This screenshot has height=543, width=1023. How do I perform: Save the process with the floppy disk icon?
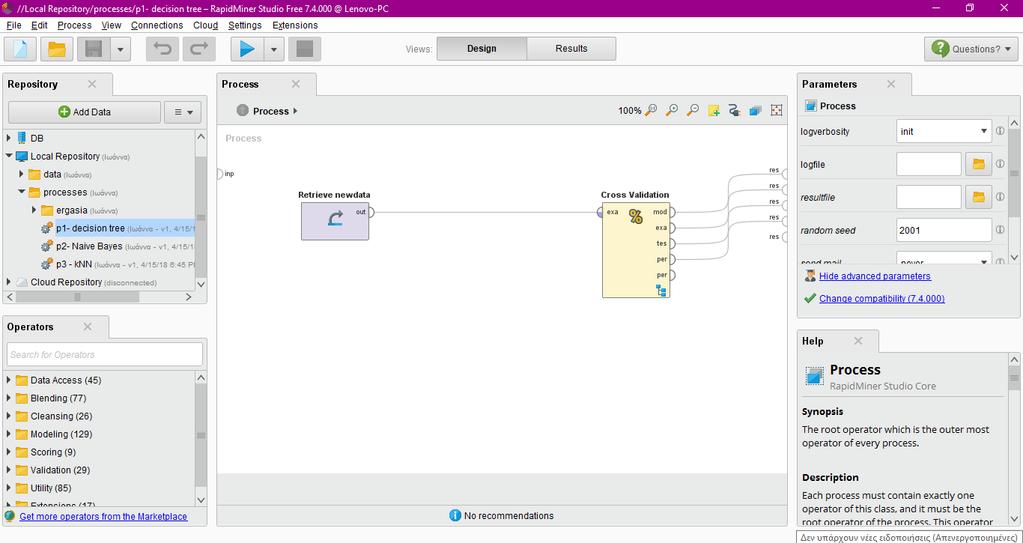point(94,49)
